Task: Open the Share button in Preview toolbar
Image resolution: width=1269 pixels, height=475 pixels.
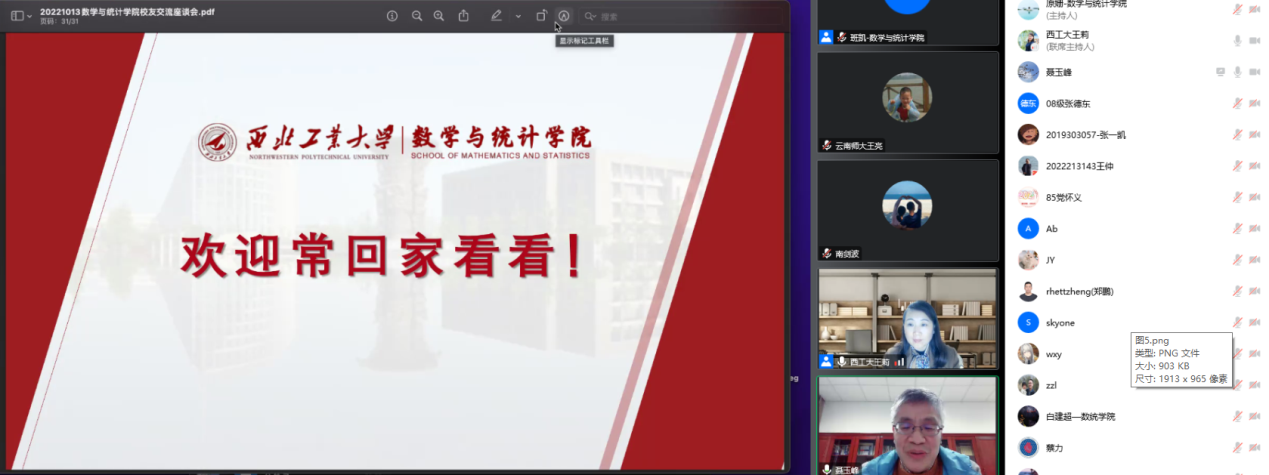Action: pyautogui.click(x=464, y=16)
